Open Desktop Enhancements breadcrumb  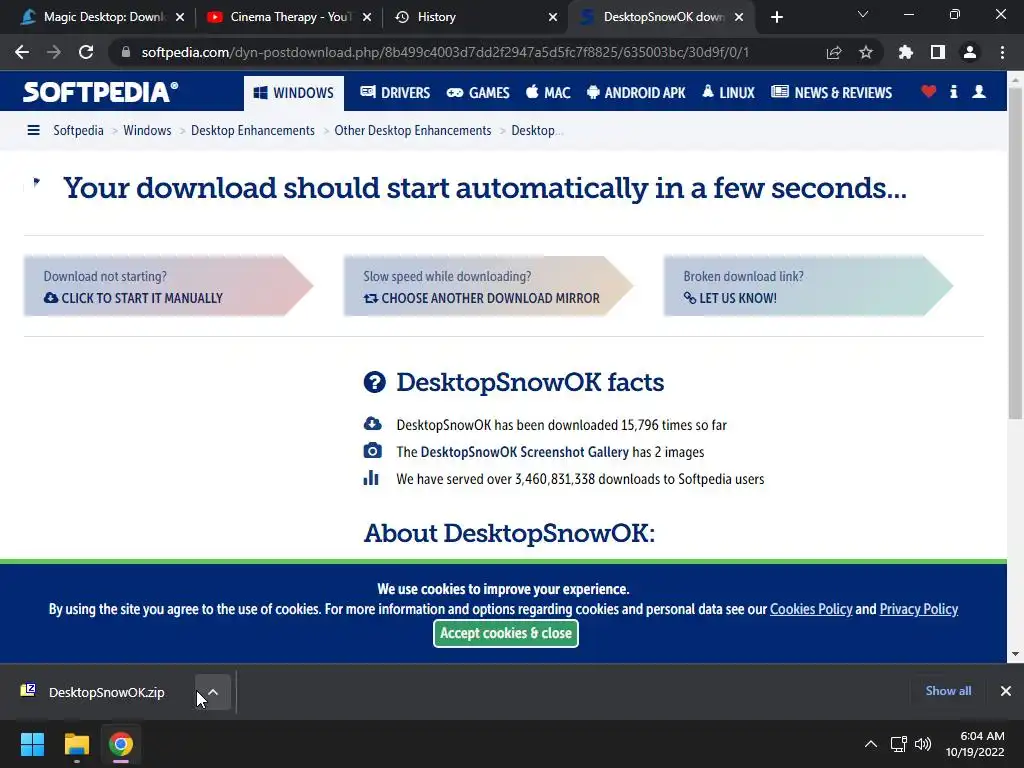pos(253,131)
